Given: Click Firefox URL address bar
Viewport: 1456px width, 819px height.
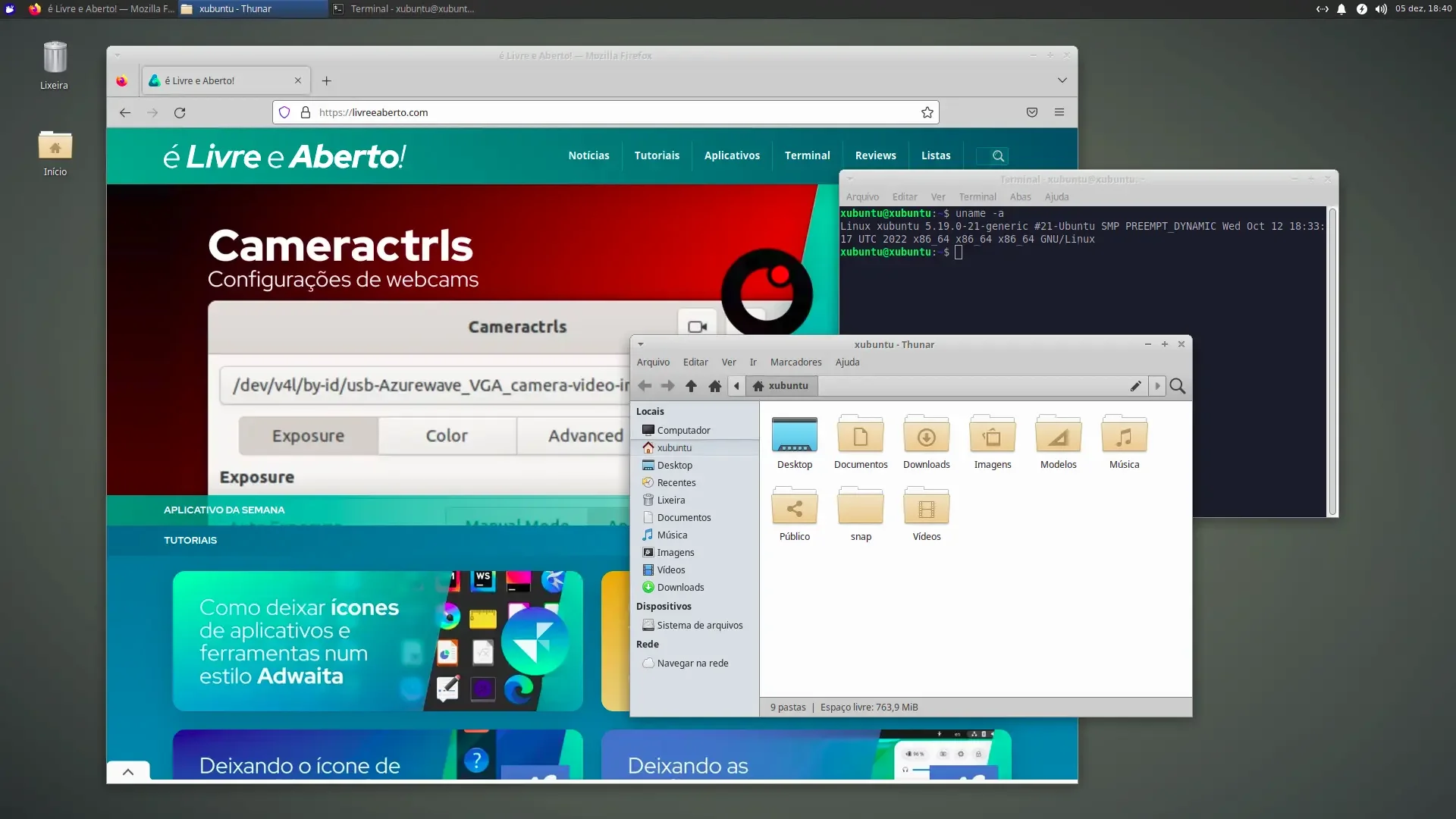Looking at the screenshot, I should pos(605,112).
